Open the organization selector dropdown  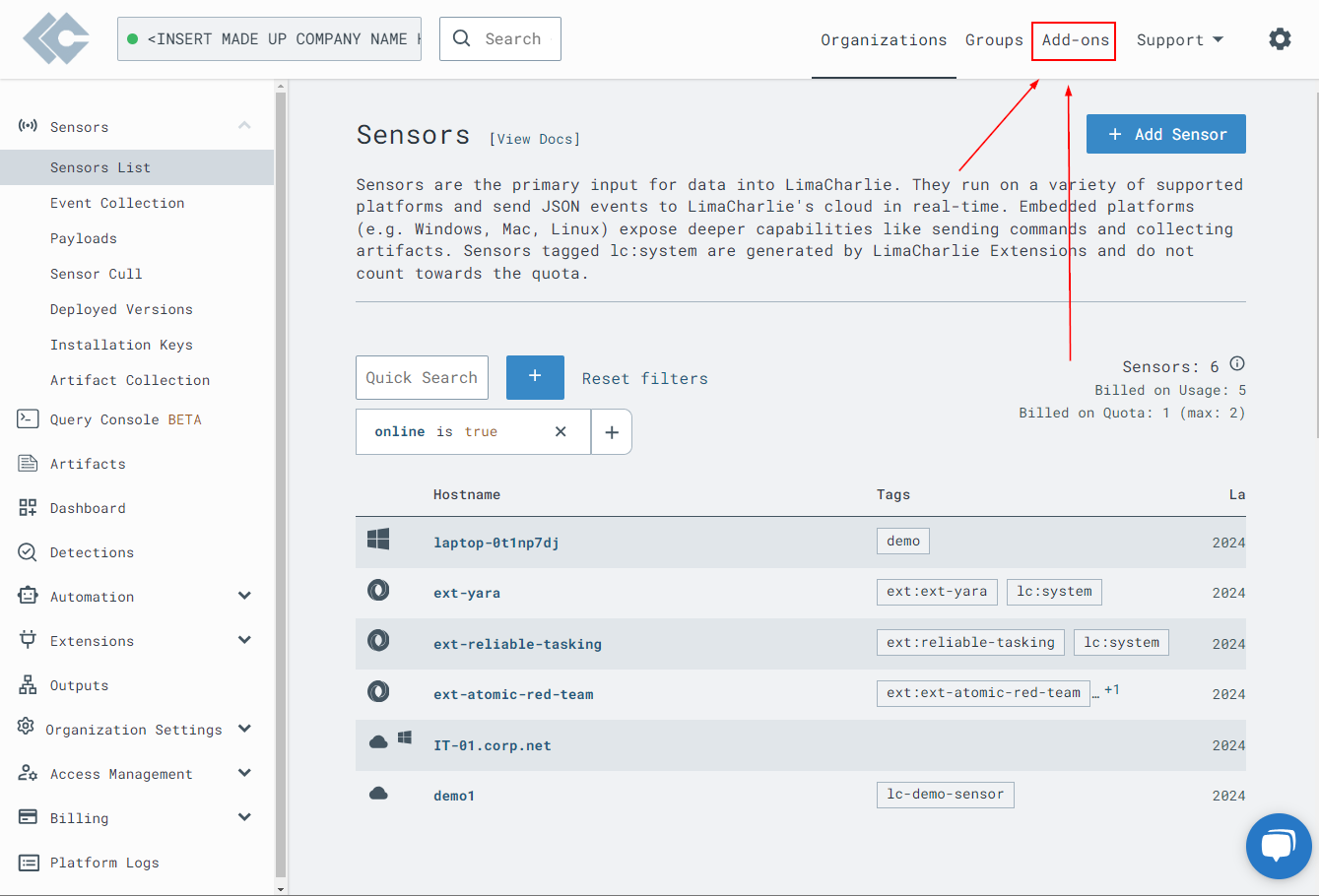[269, 38]
